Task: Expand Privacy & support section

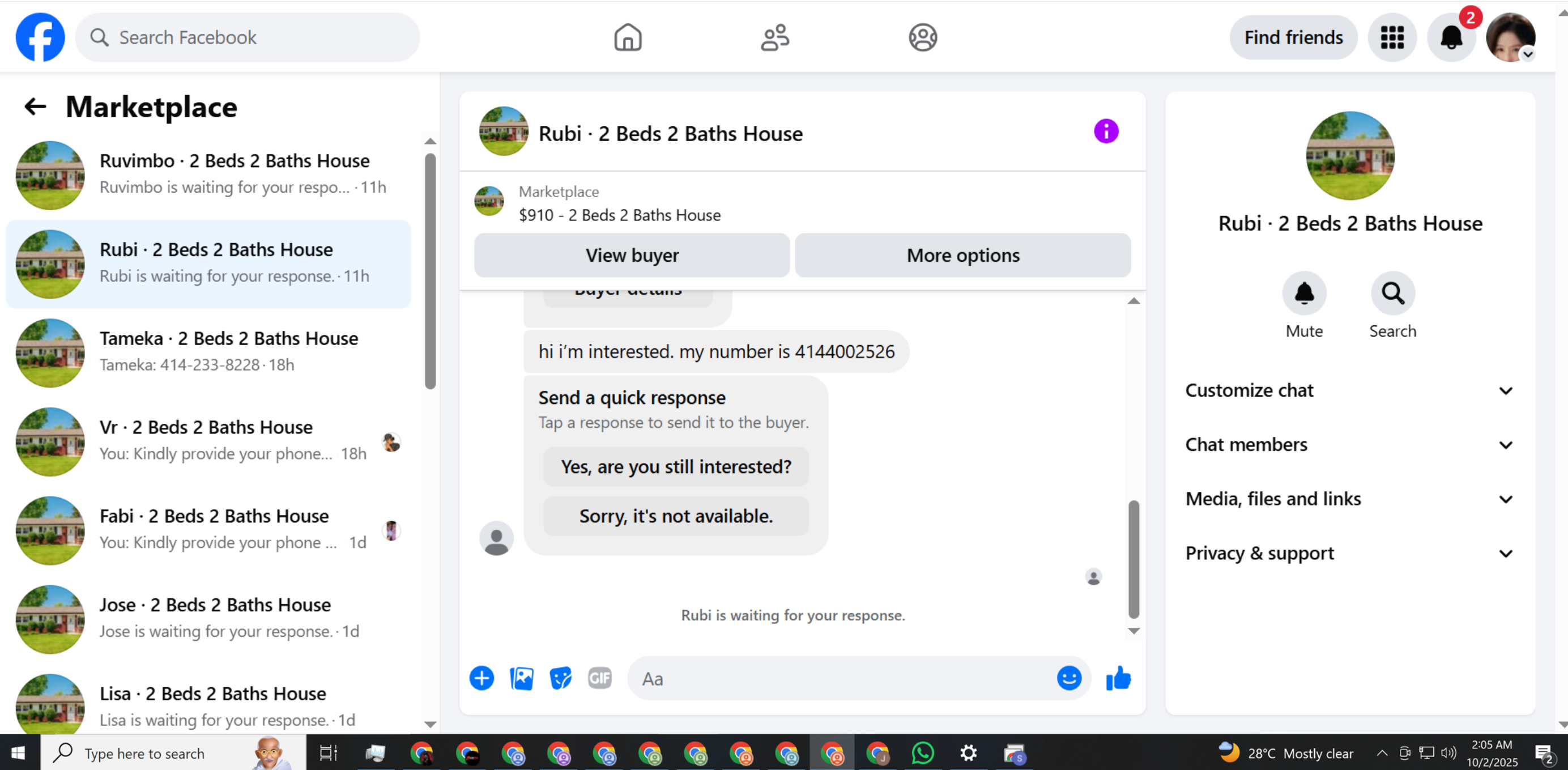Action: [x=1349, y=552]
